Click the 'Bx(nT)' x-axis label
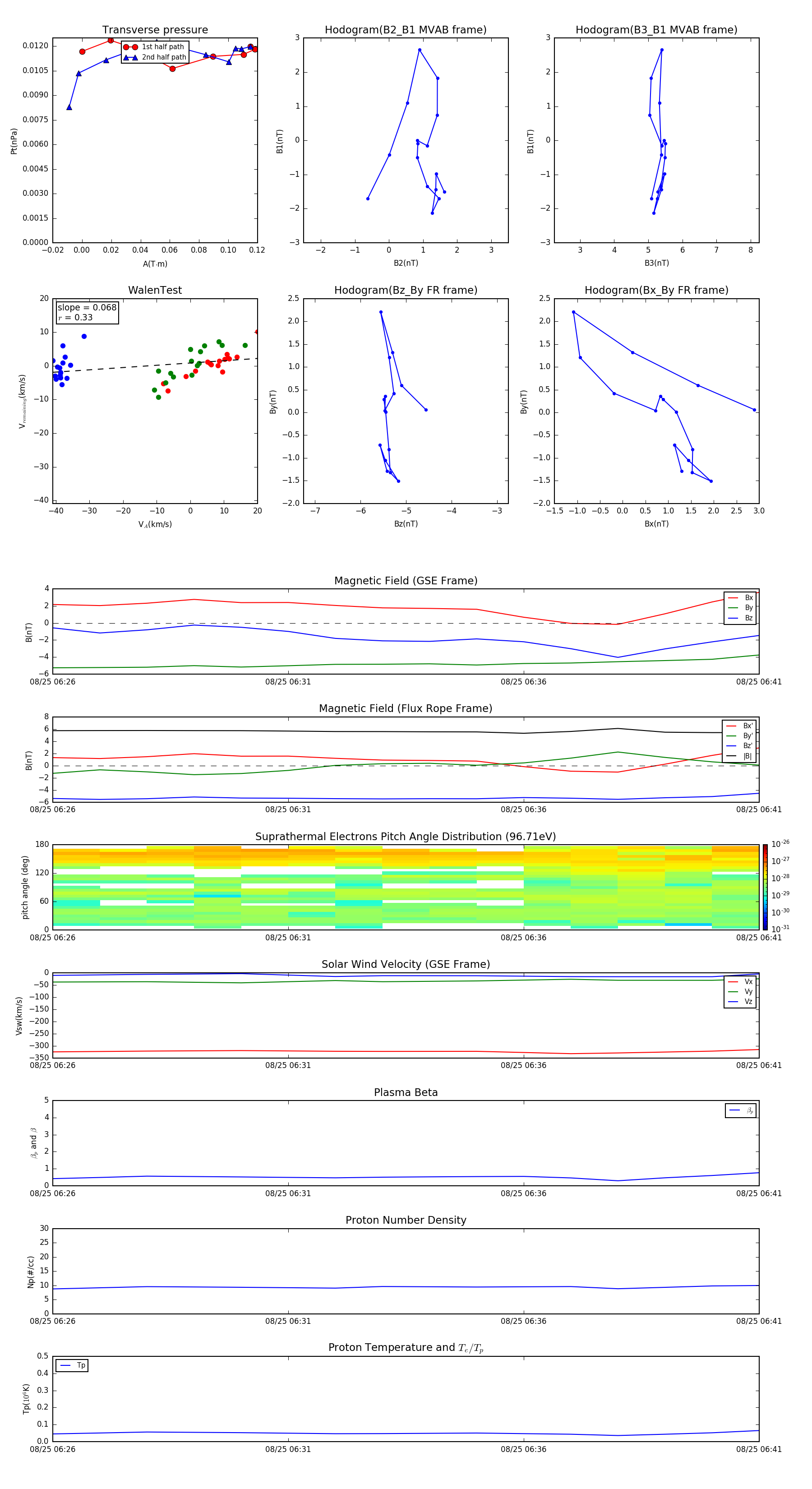812x1489 pixels. pyautogui.click(x=656, y=524)
